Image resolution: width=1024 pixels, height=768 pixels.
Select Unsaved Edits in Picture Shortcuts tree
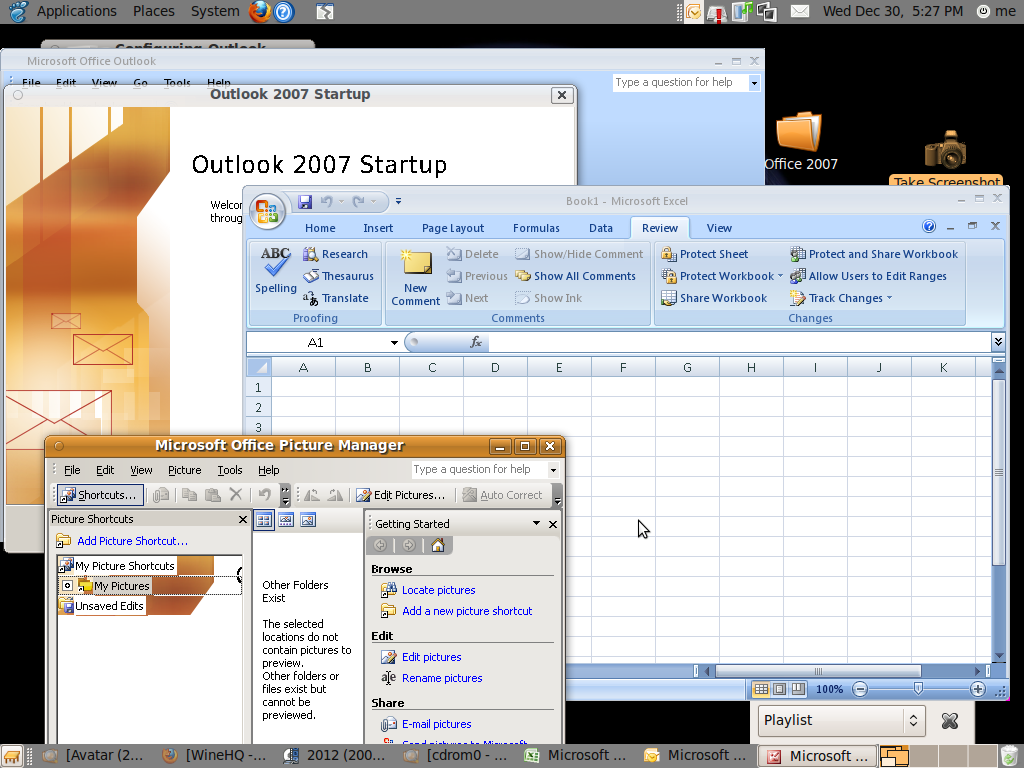[109, 606]
